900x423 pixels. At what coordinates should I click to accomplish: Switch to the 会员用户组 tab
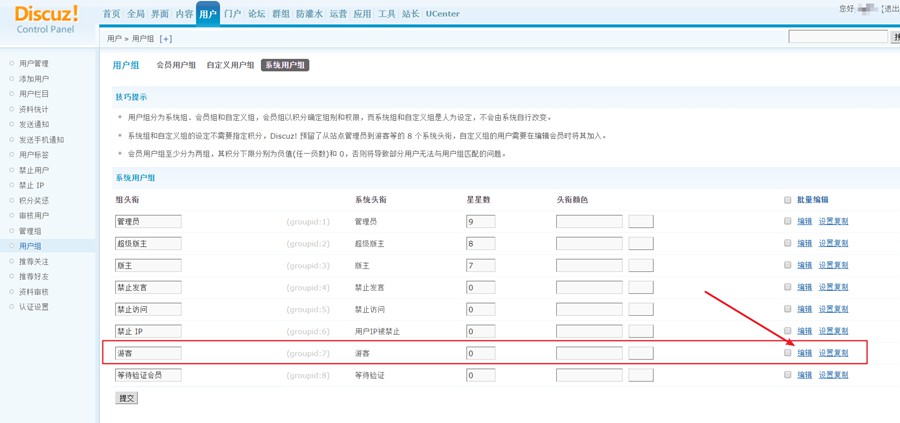click(x=176, y=65)
